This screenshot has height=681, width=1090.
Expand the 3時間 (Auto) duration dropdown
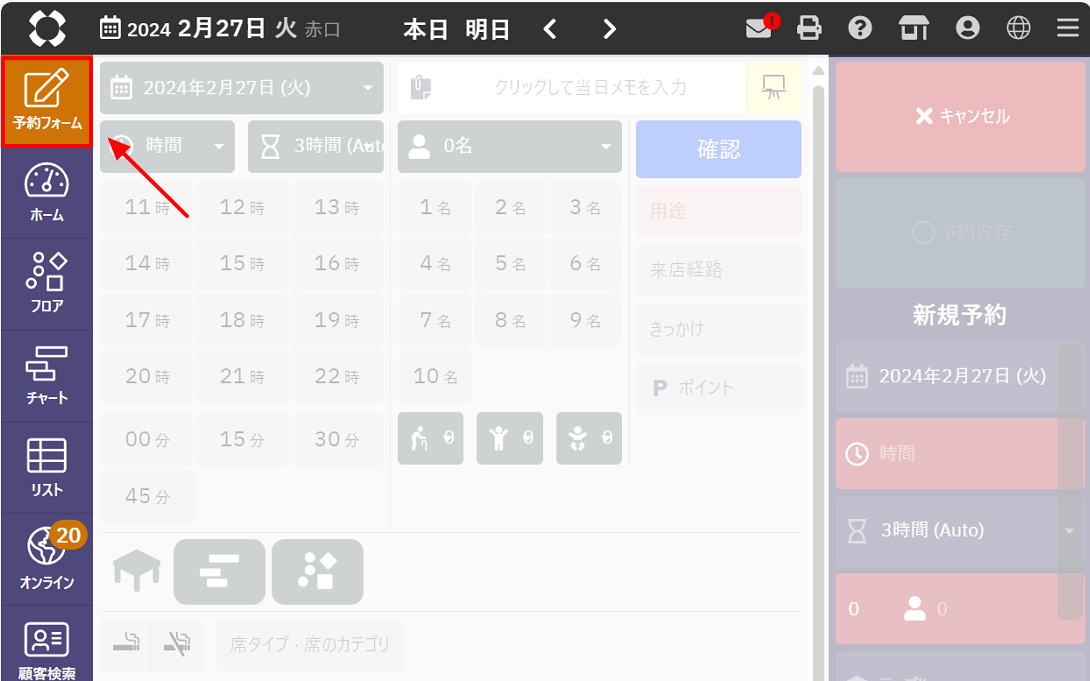click(315, 146)
